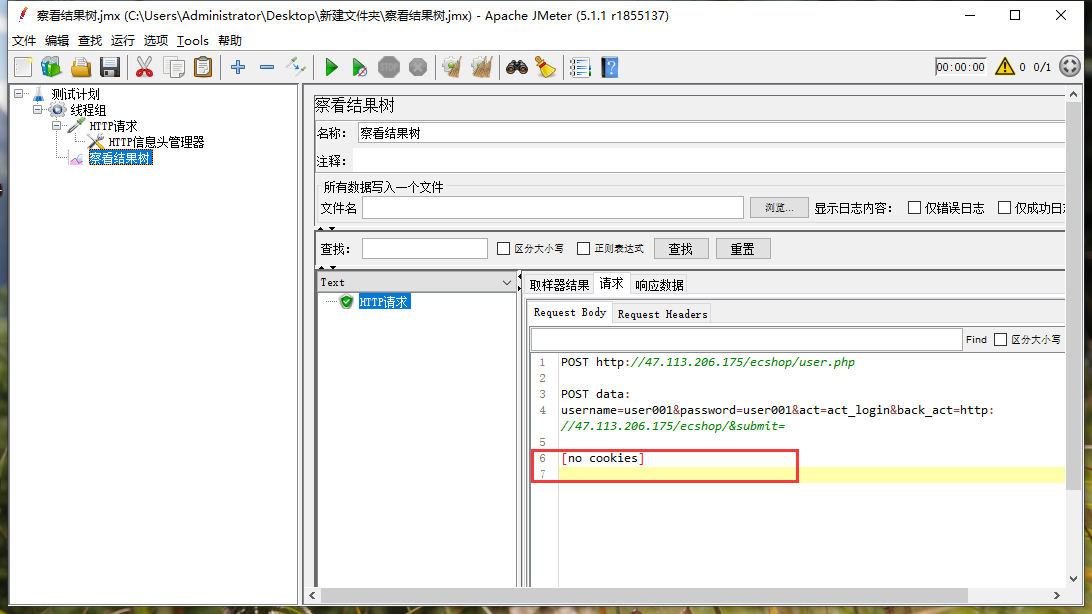
Task: Click the Clear All brooms icon
Action: [482, 68]
